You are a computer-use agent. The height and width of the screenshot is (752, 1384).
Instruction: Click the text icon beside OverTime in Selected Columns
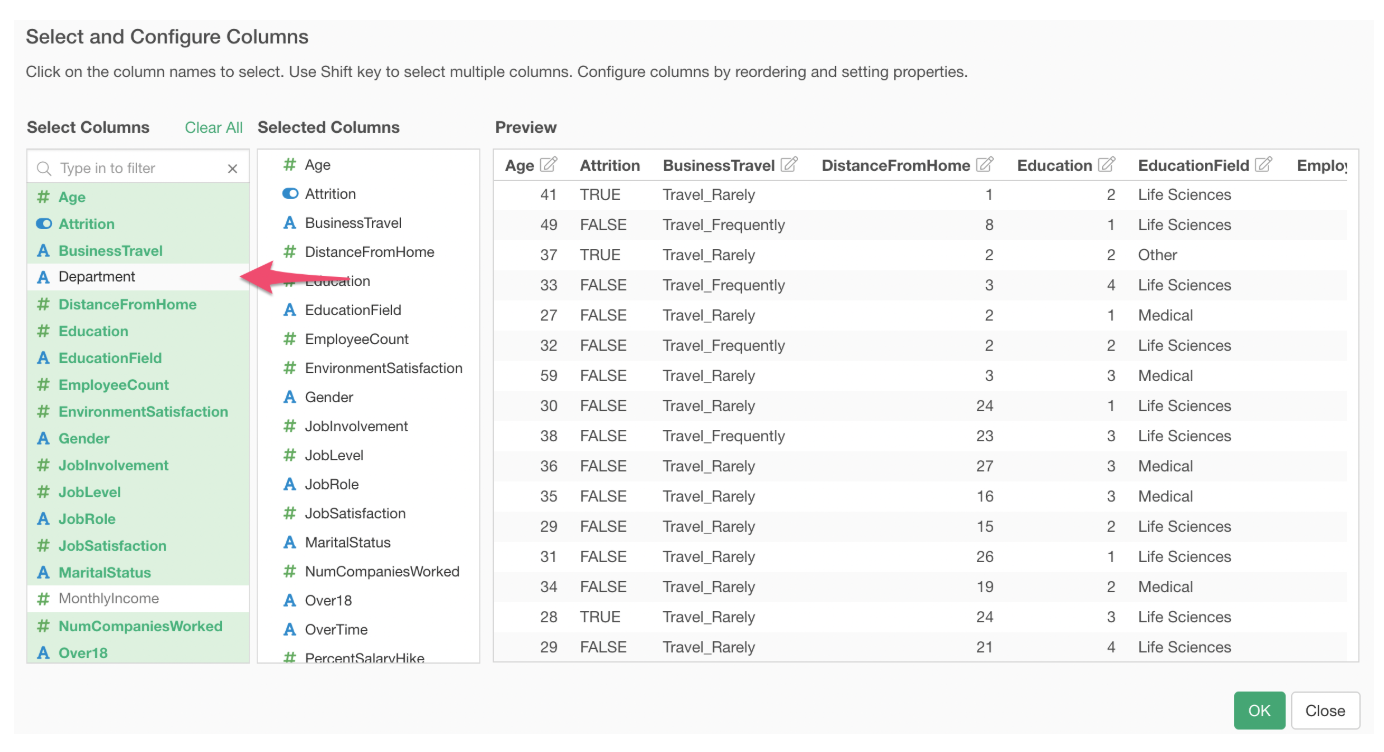(x=290, y=629)
